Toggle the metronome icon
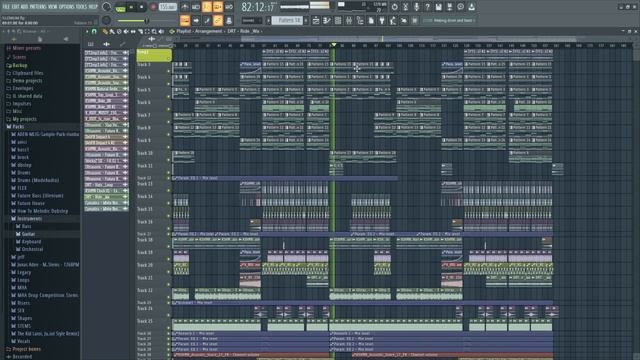The image size is (640, 360). pos(186,7)
